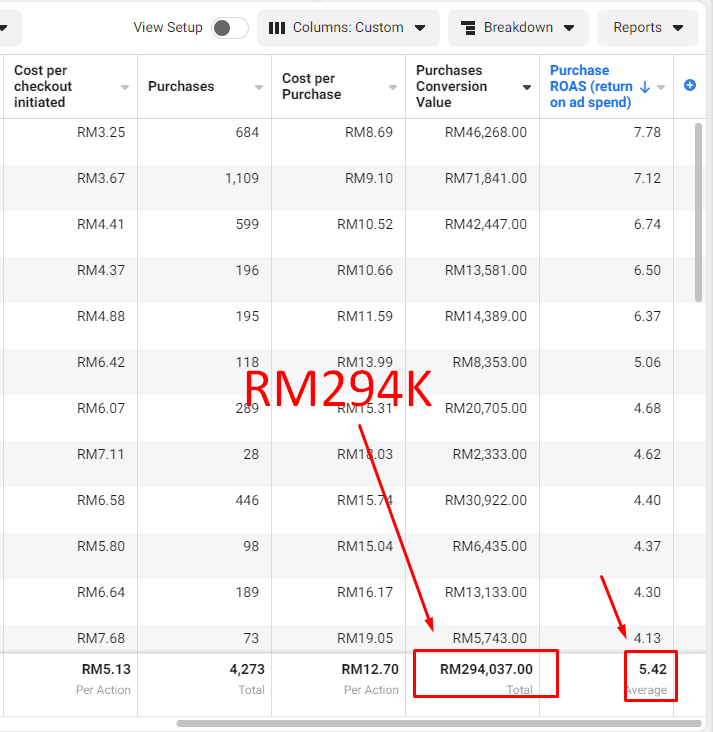The height and width of the screenshot is (732, 713).
Task: Open Purchases column header menu arrow
Action: pos(259,87)
